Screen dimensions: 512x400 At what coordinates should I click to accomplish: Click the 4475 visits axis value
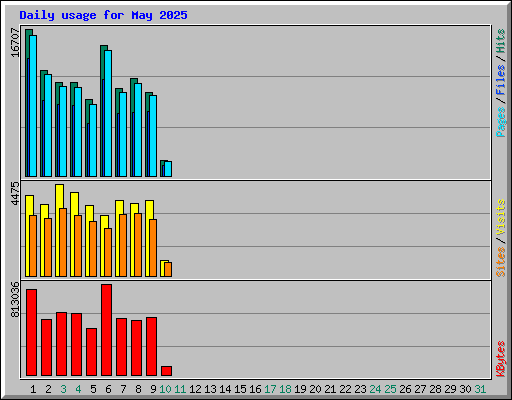pos(15,193)
